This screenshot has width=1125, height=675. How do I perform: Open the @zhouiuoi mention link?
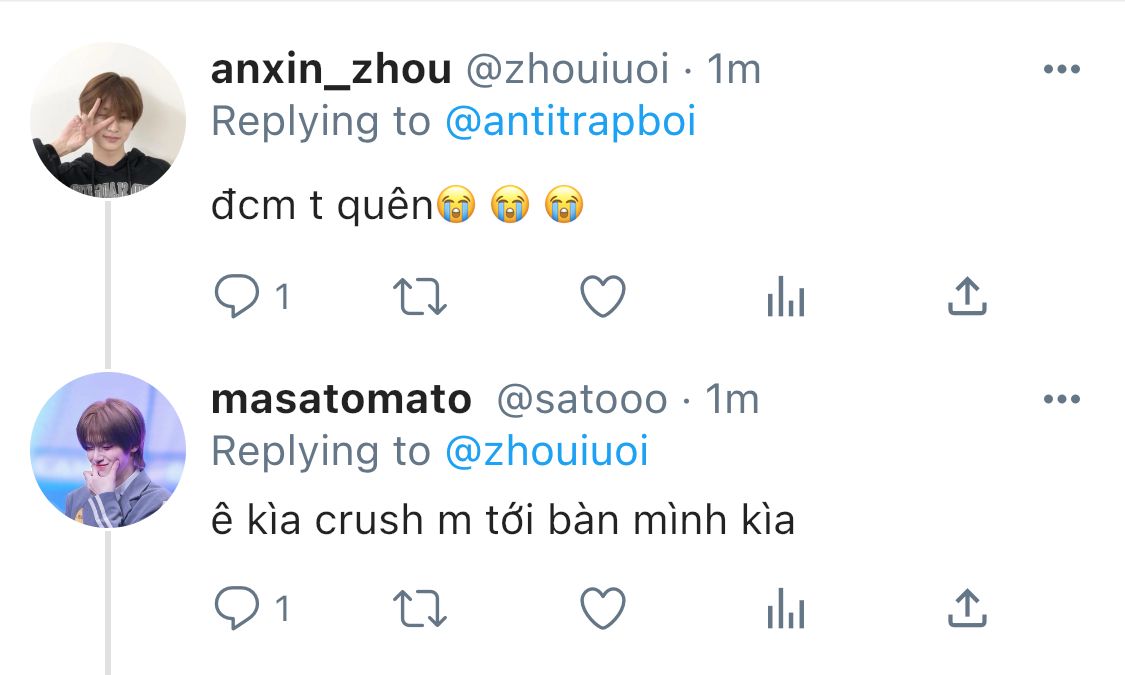tap(546, 452)
